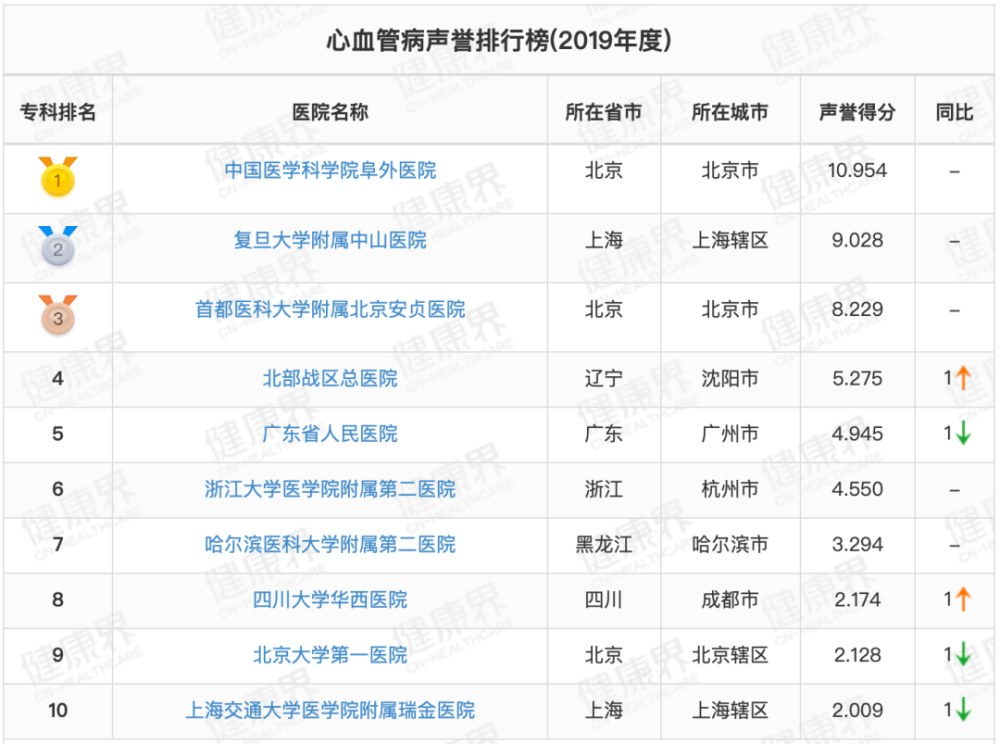This screenshot has height=744, width=1000.
Task: Select the score 2.174
Action: coord(857,599)
